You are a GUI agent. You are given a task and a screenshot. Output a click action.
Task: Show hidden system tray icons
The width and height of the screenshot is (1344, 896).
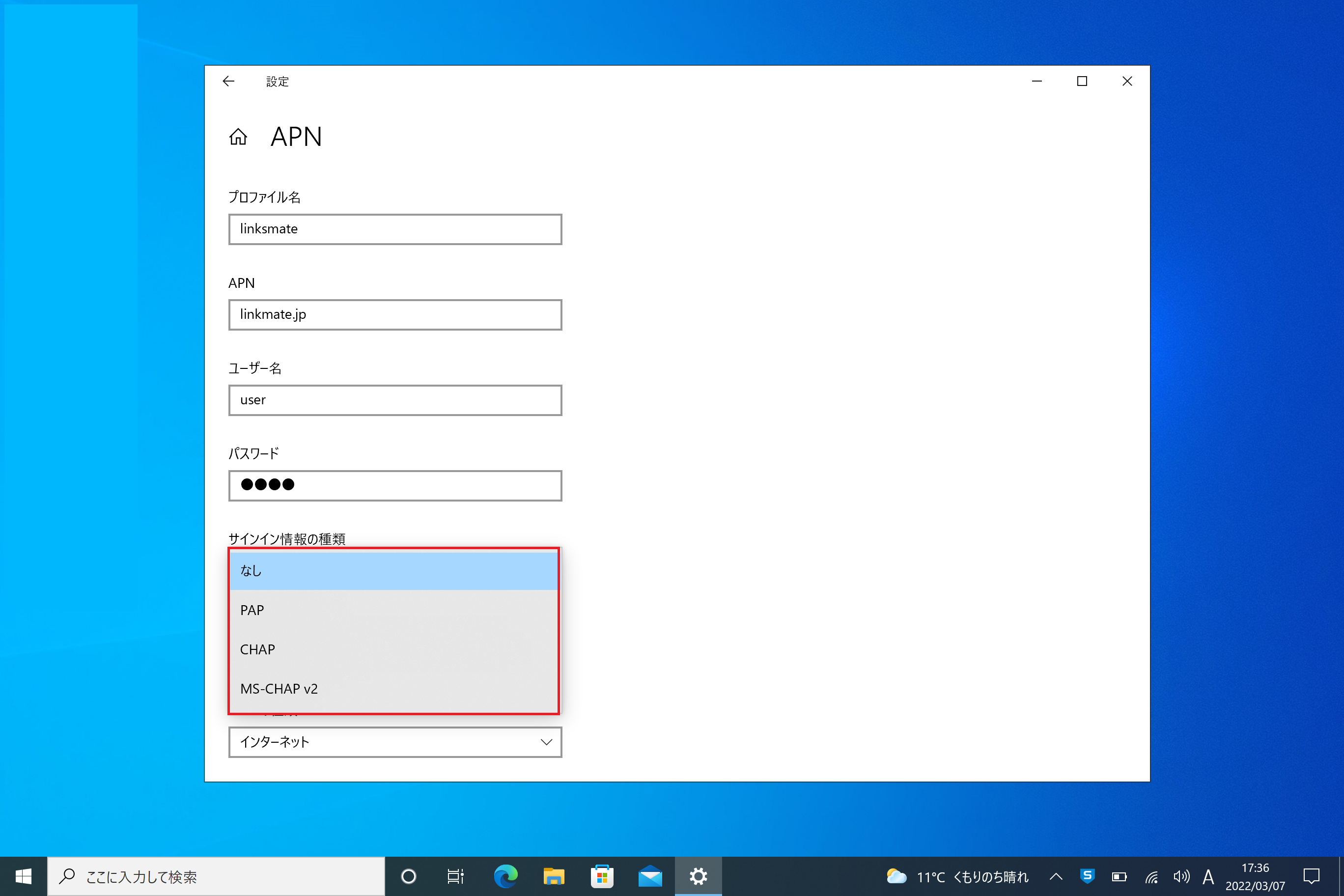coord(1056,876)
